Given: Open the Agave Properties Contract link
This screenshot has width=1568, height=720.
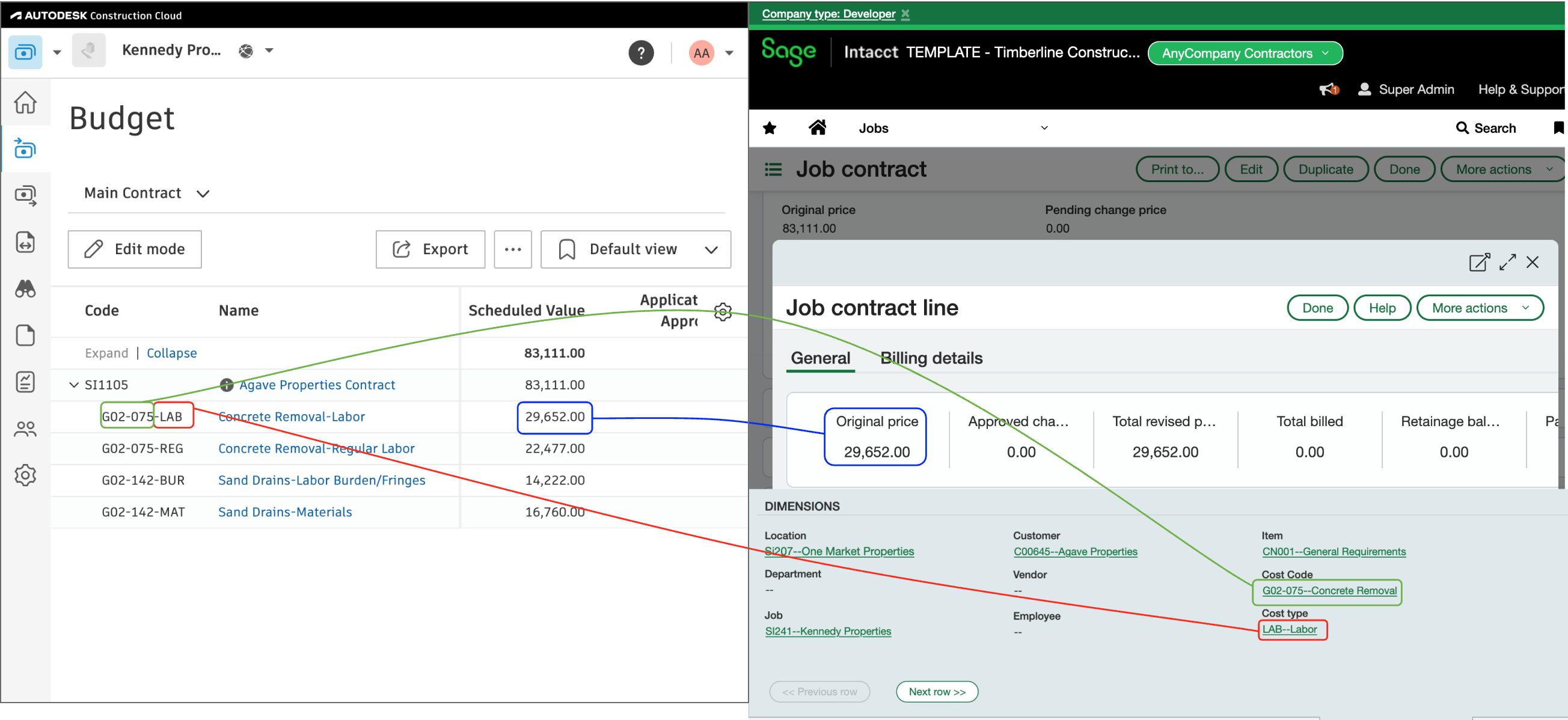Looking at the screenshot, I should tap(316, 385).
